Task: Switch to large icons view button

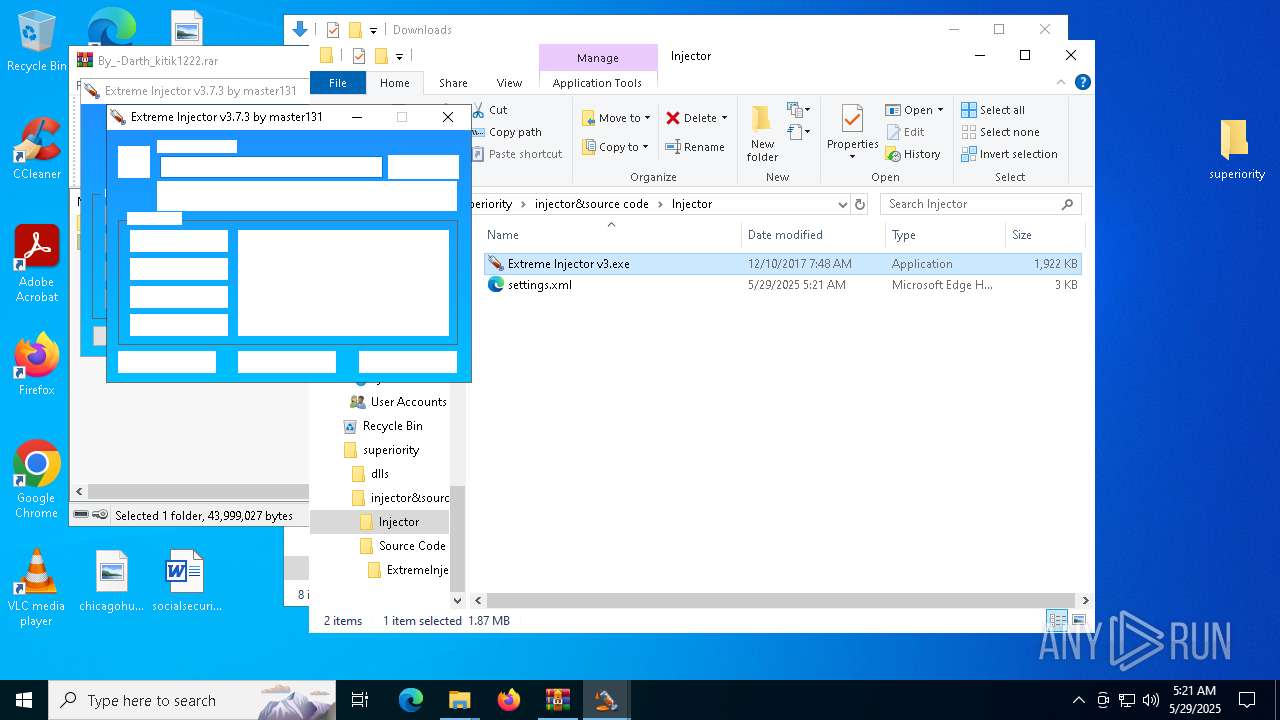Action: point(1078,620)
